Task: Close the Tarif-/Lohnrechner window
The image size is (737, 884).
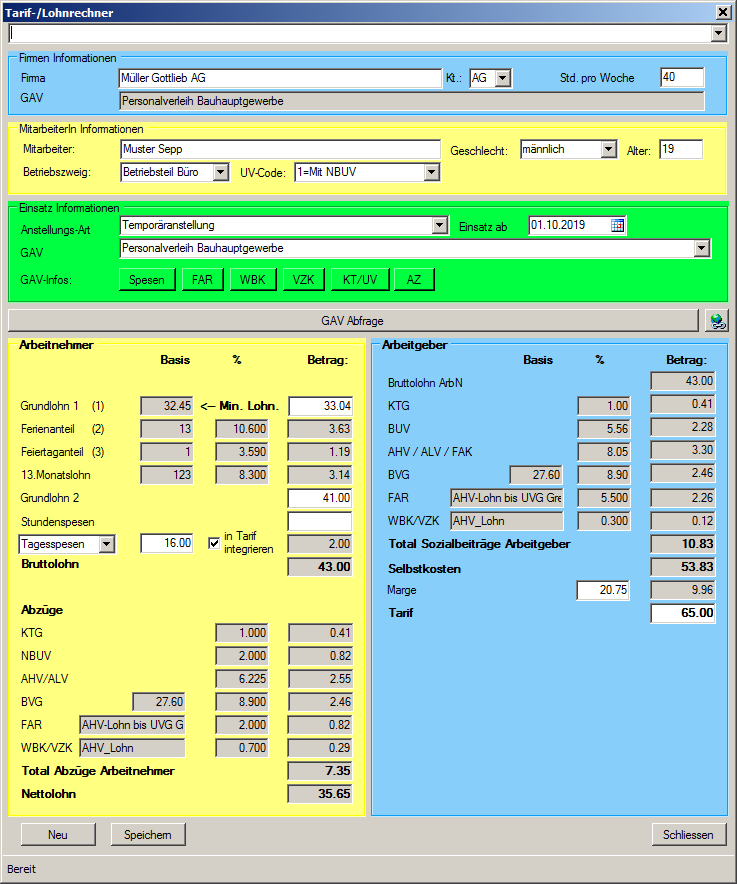Action: click(723, 12)
